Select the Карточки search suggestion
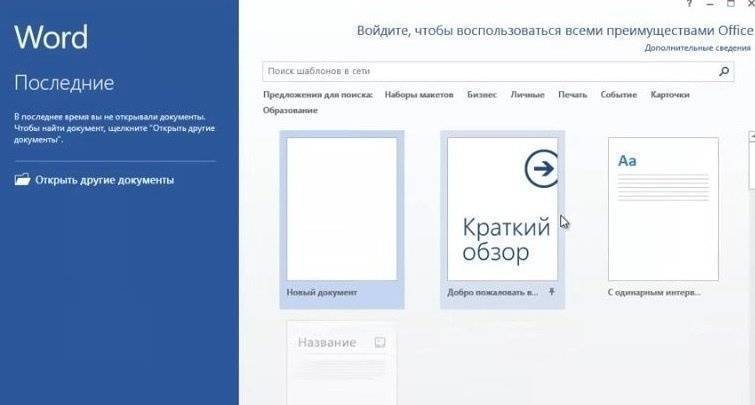Image resolution: width=755 pixels, height=405 pixels. tap(670, 95)
